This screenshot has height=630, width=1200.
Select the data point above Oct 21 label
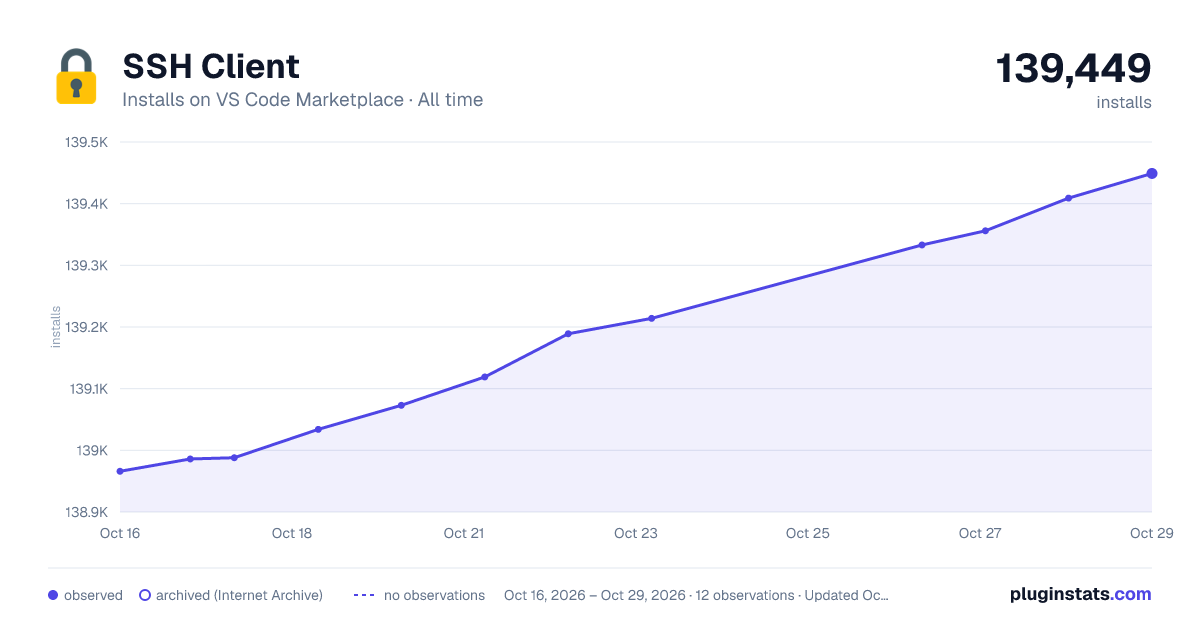485,377
